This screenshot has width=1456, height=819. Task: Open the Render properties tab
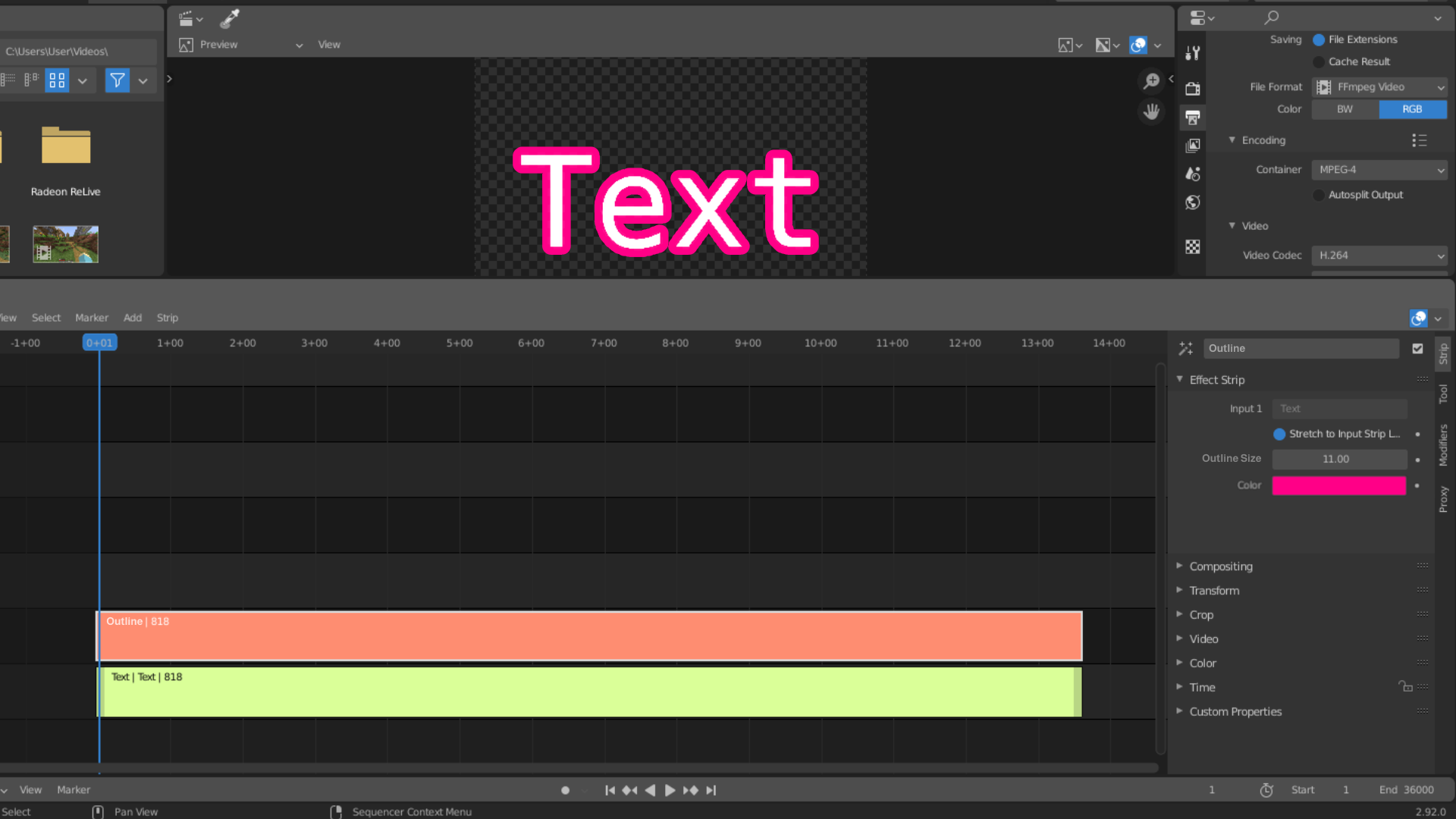pos(1193,89)
